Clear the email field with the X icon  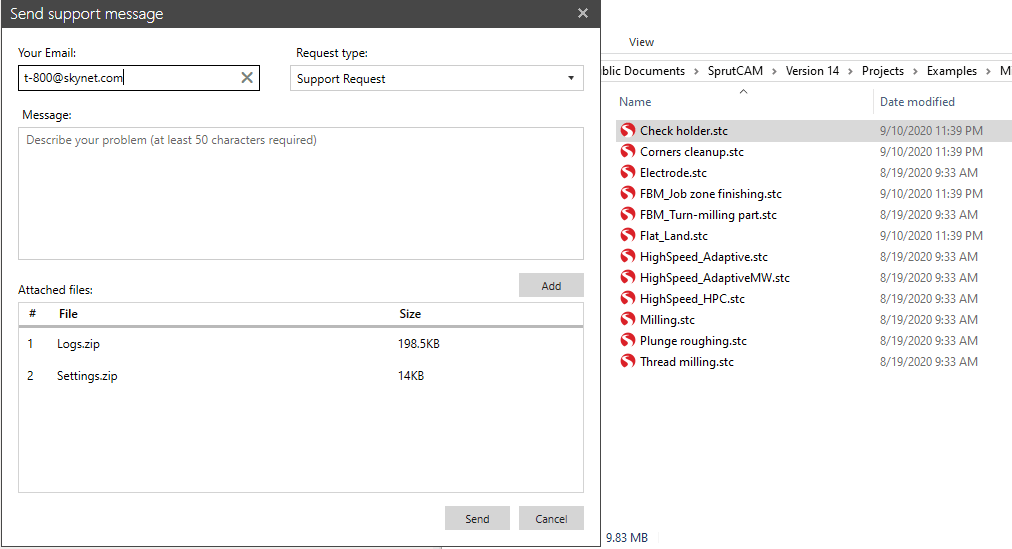(x=247, y=78)
